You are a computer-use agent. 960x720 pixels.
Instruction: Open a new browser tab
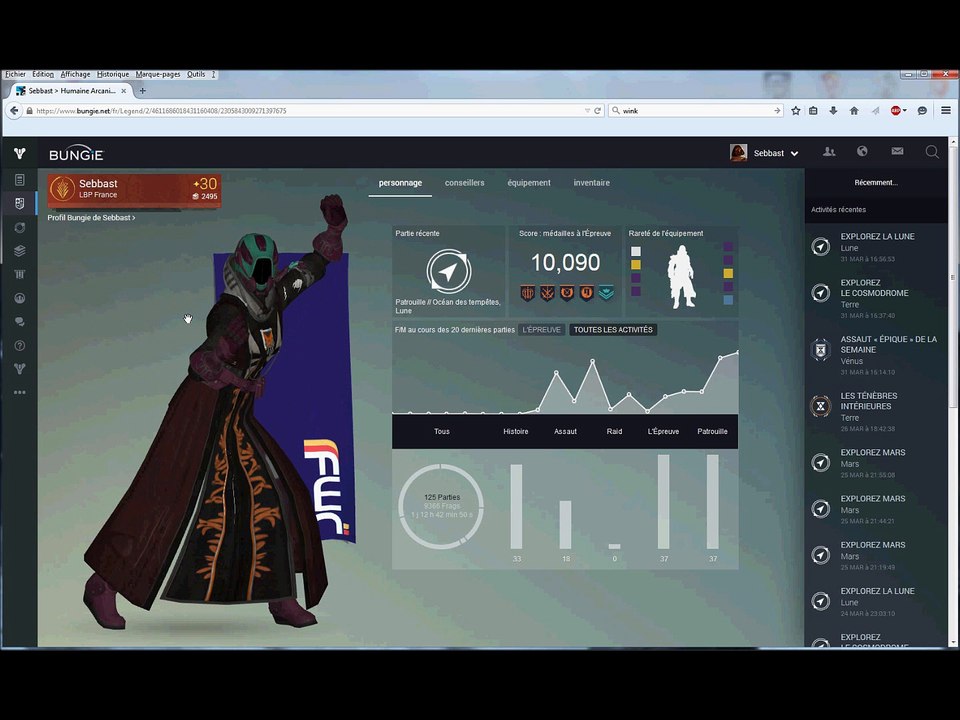pyautogui.click(x=143, y=91)
